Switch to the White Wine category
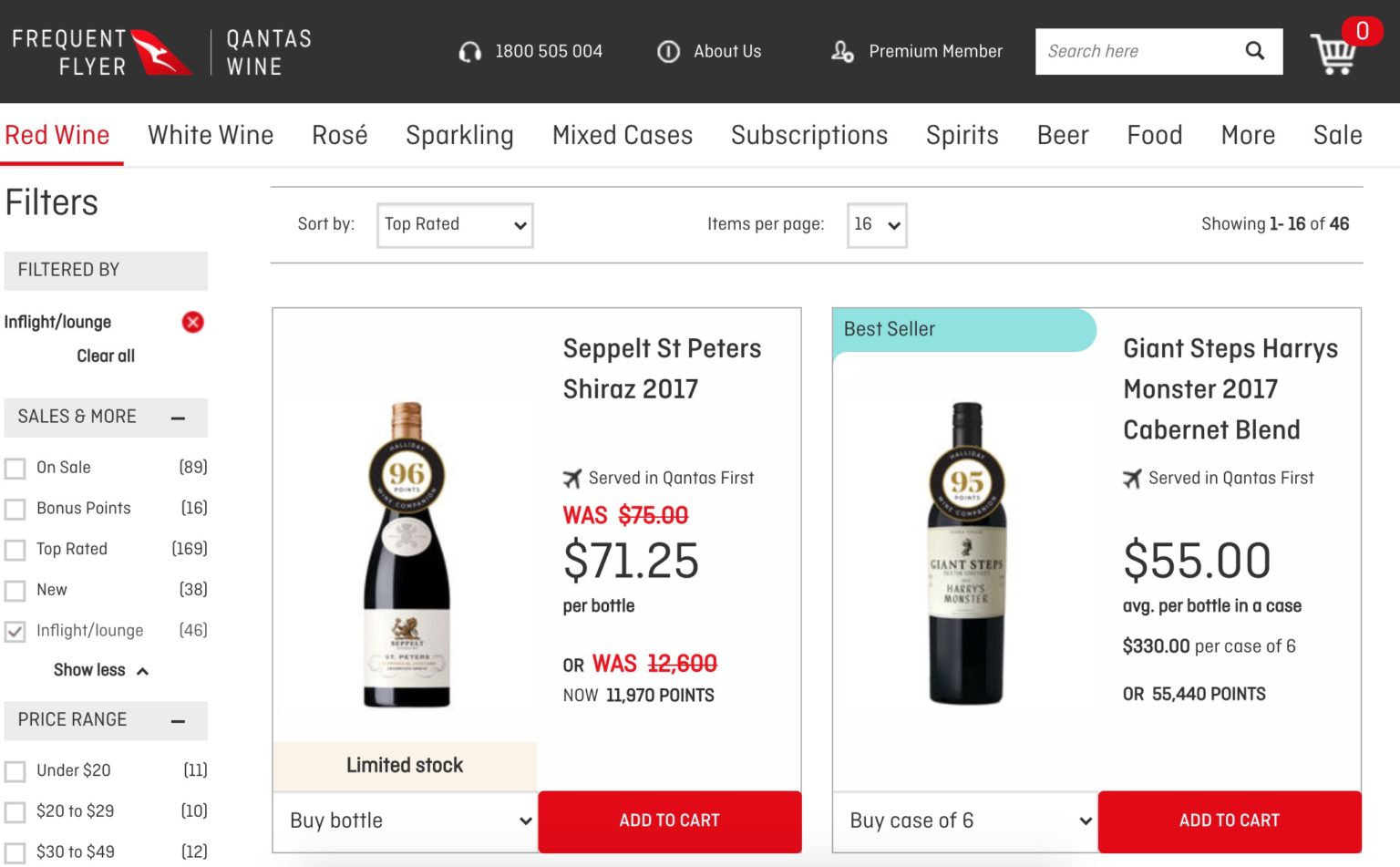This screenshot has width=1400, height=867. point(211,135)
